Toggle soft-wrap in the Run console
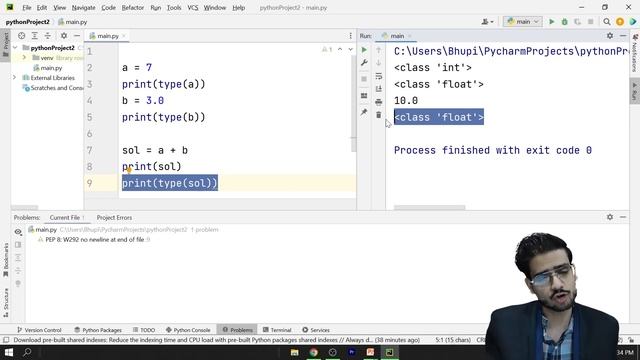 pos(379,76)
